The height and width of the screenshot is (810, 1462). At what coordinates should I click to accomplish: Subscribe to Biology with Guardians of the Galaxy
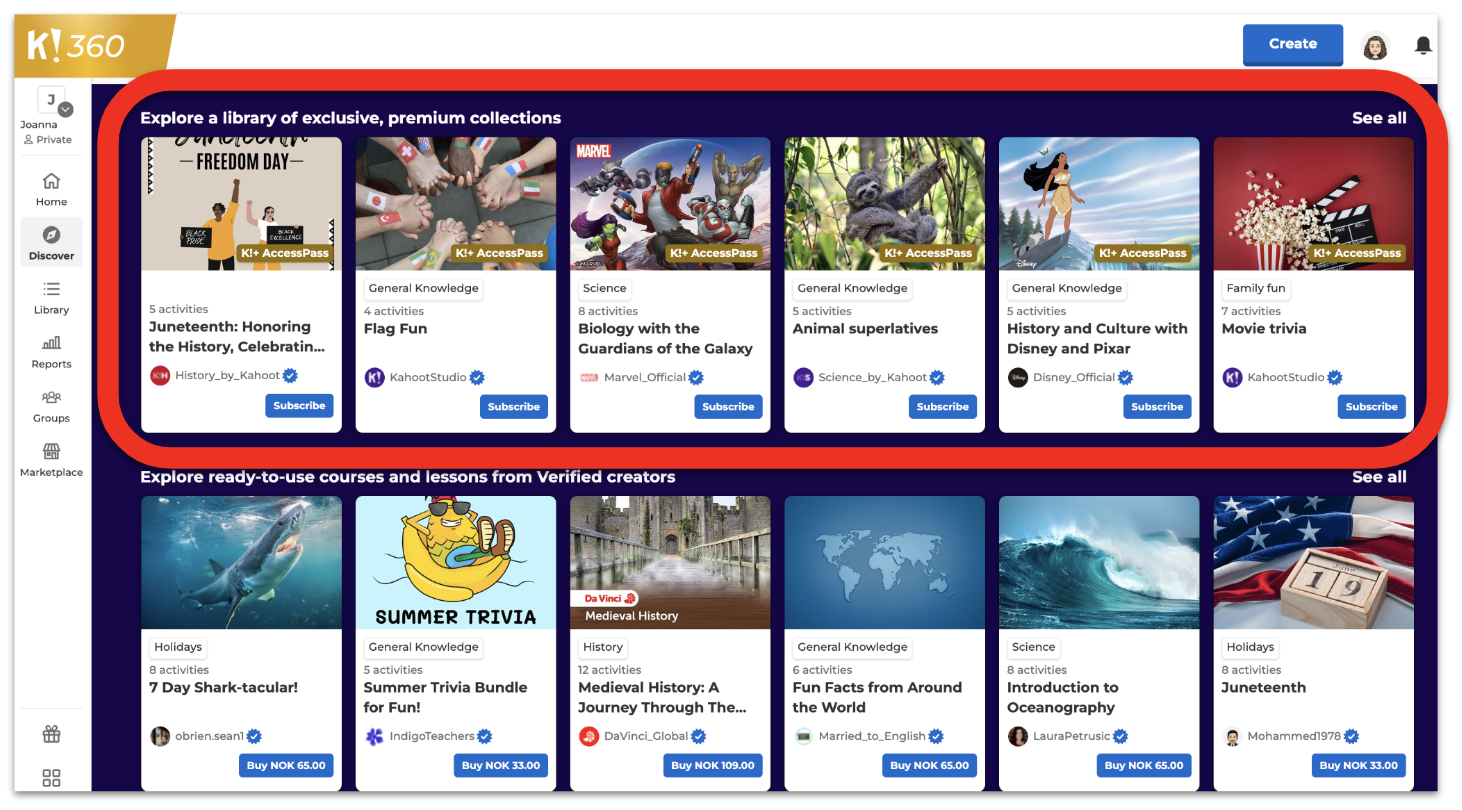coord(728,407)
